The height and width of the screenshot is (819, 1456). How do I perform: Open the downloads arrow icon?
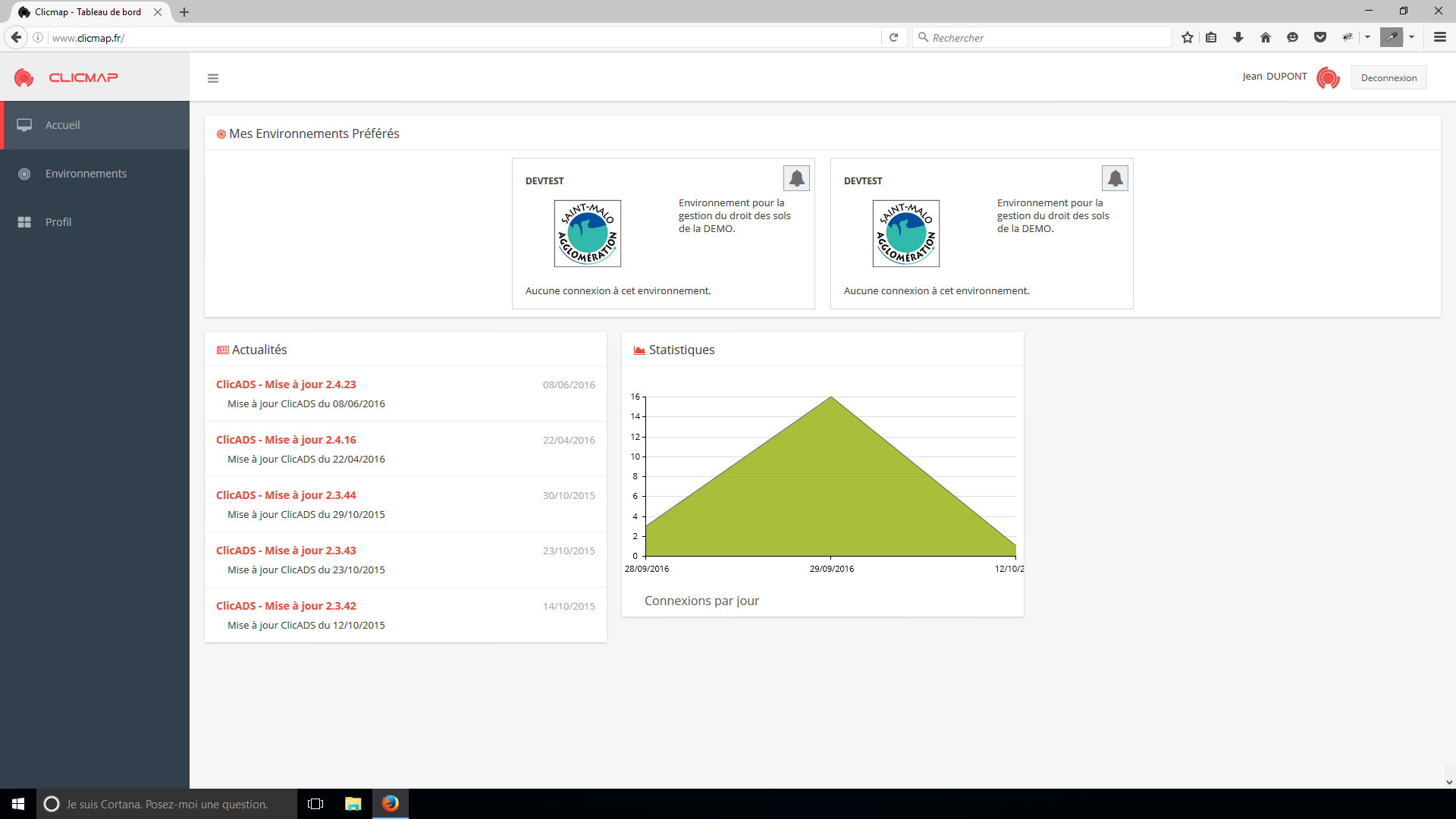[x=1238, y=37]
